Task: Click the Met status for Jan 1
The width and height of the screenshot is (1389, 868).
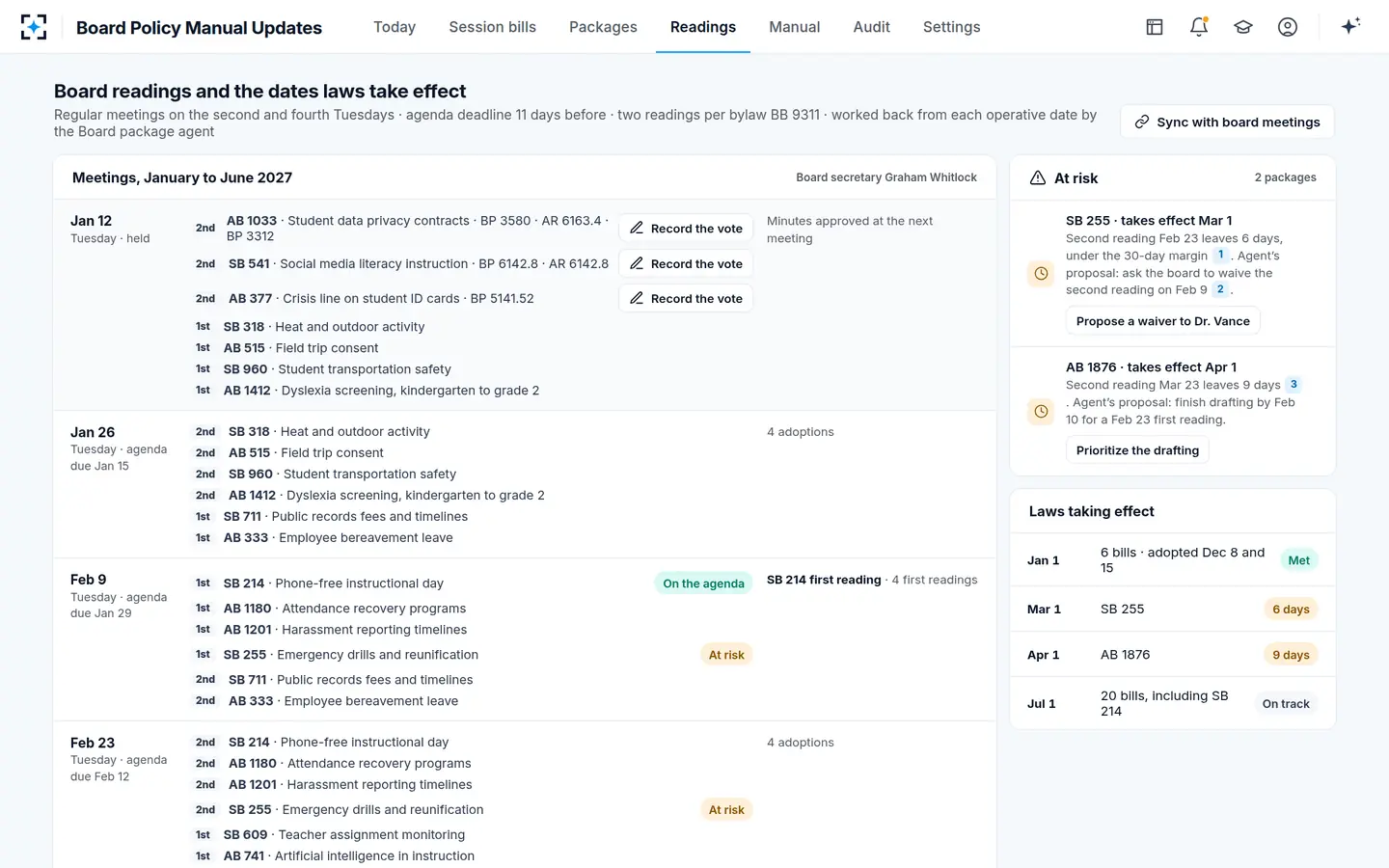Action: pyautogui.click(x=1299, y=560)
